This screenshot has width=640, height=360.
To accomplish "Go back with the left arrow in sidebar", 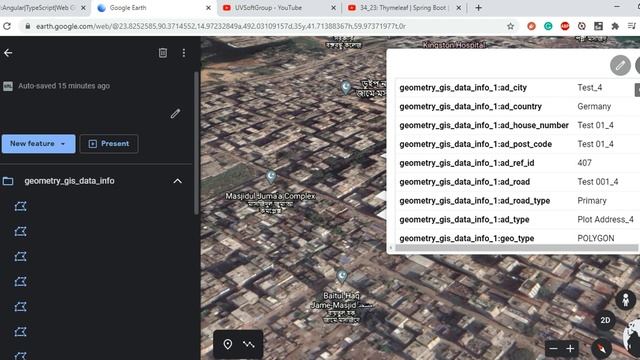I will [x=8, y=53].
